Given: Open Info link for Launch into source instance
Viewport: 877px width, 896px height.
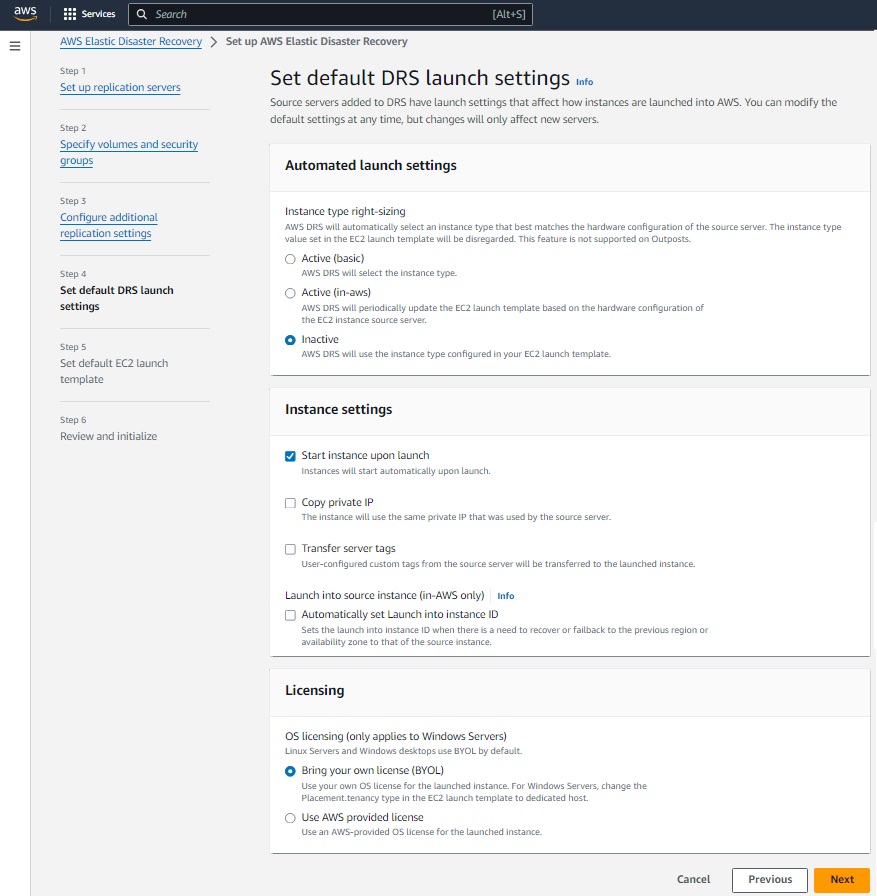Looking at the screenshot, I should [x=506, y=596].
